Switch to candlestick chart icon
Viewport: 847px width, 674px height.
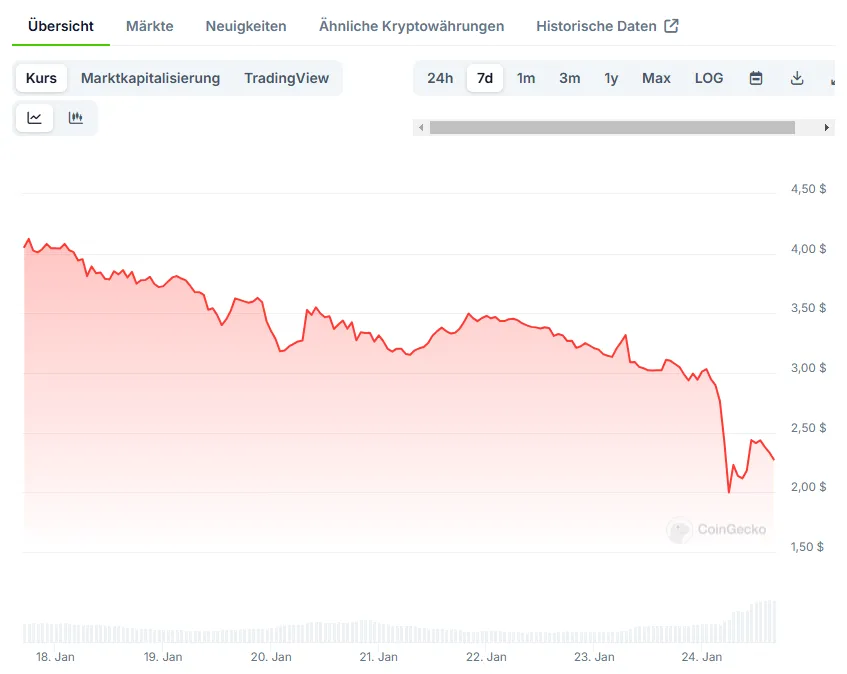76,118
